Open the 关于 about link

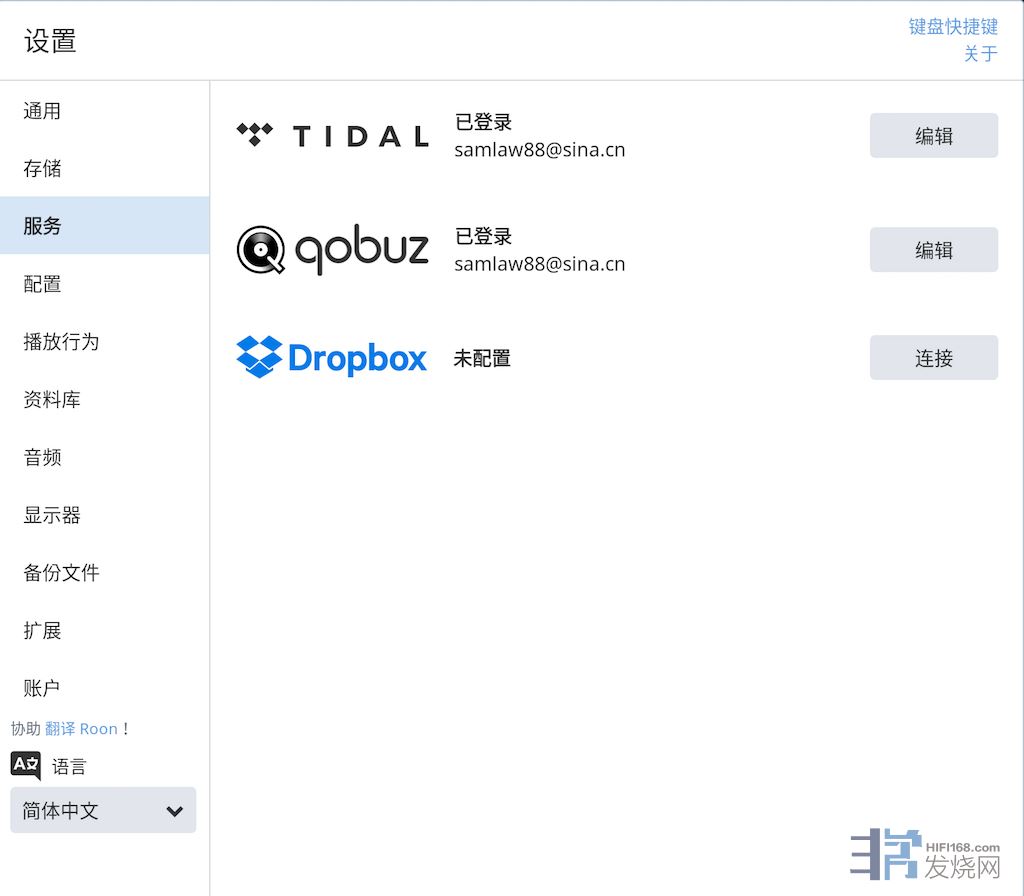980,54
